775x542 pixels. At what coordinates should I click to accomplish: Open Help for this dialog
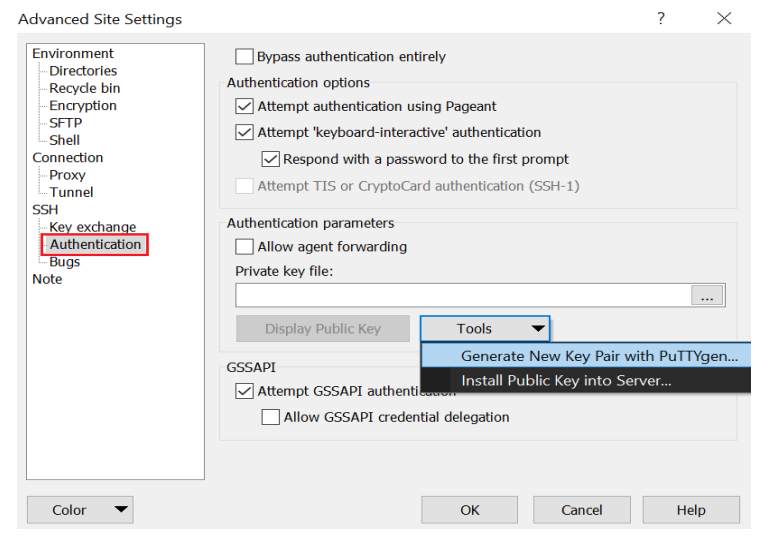(x=691, y=510)
